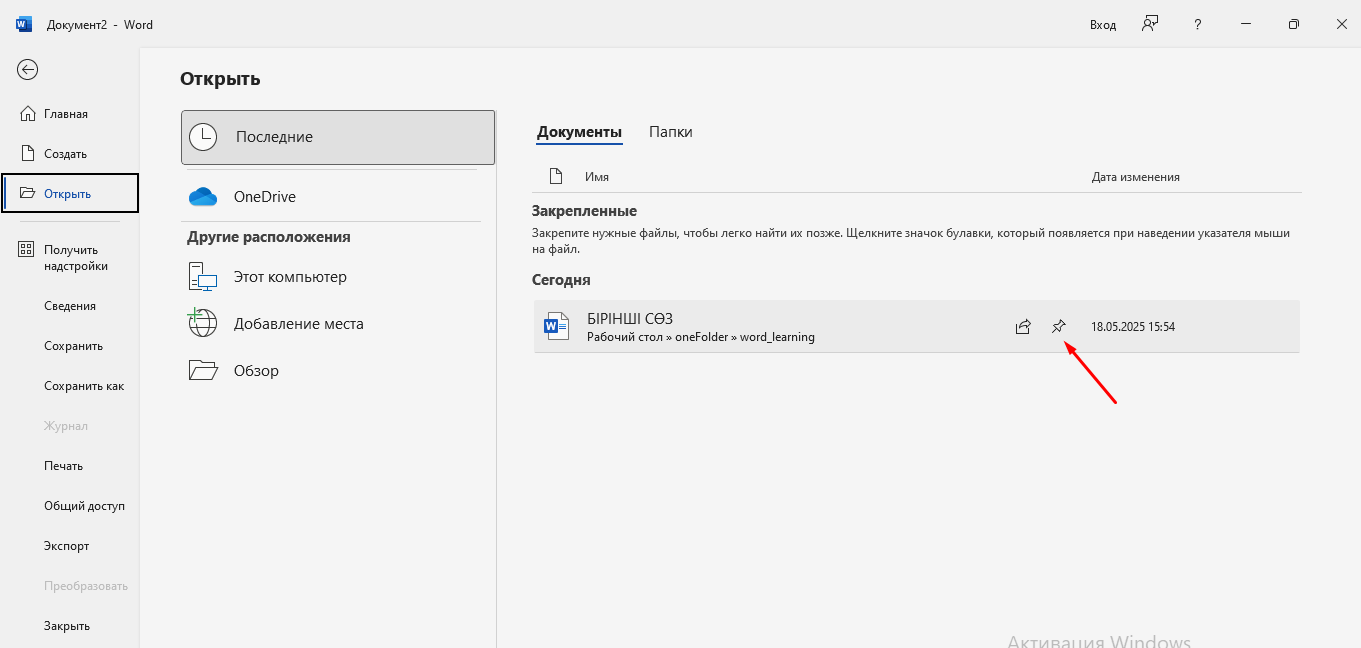The width and height of the screenshot is (1361, 648).
Task: Sort by Дата изменения column header
Action: tap(1135, 177)
